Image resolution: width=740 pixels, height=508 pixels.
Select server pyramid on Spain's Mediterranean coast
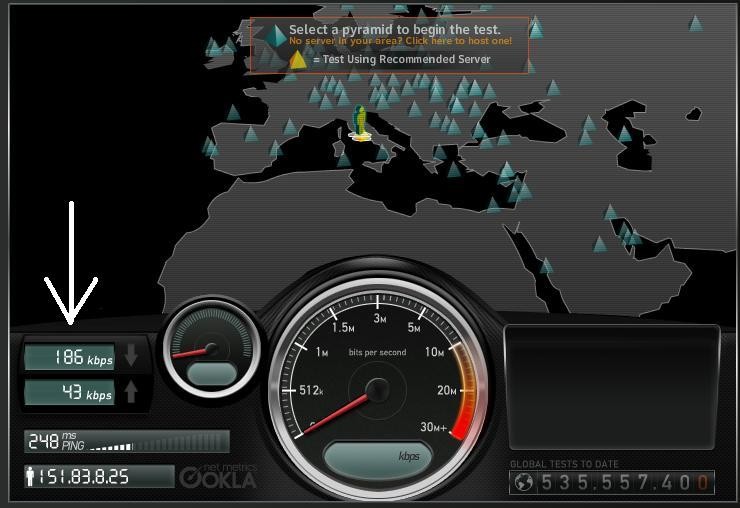click(276, 148)
